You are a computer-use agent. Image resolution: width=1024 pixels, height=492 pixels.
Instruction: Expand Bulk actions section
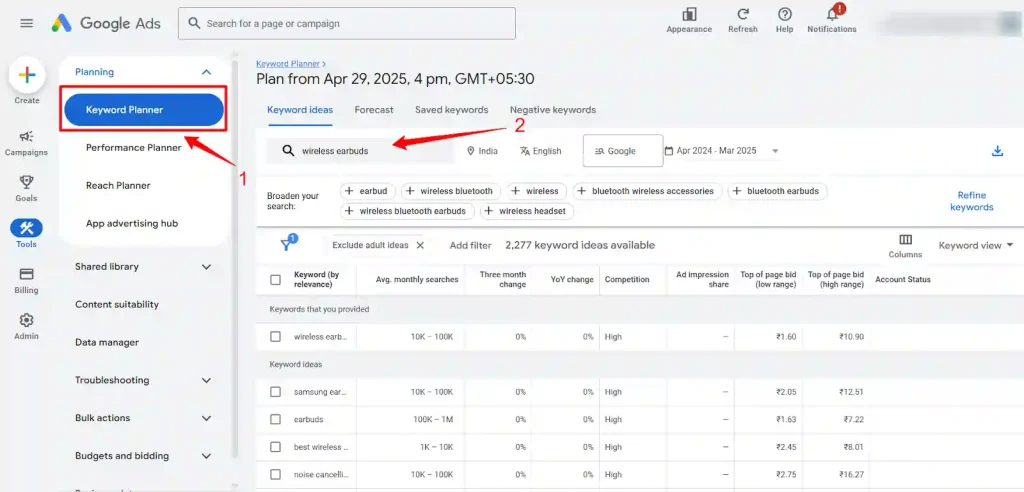(x=206, y=418)
